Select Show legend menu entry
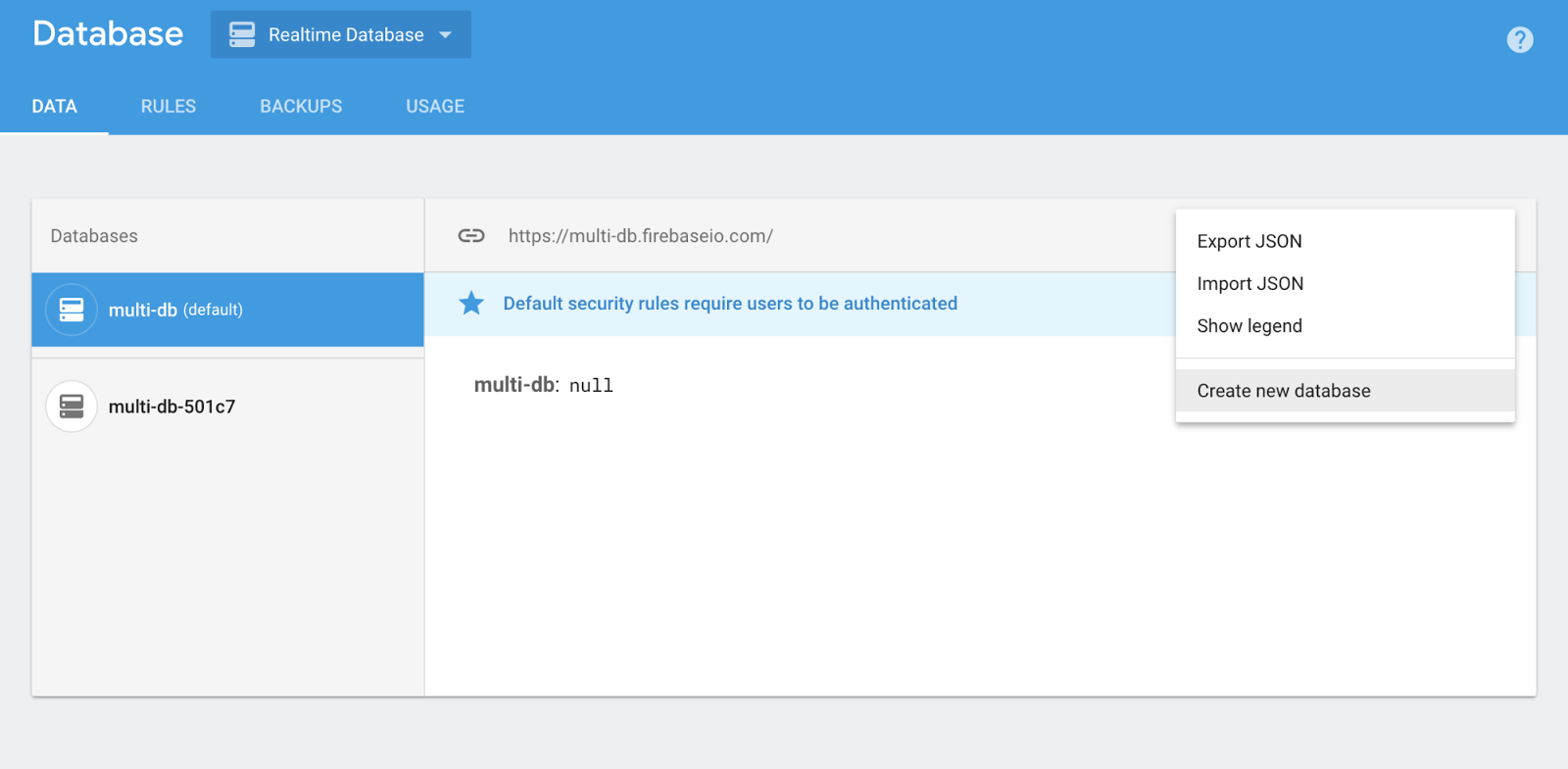The height and width of the screenshot is (769, 1568). (x=1346, y=326)
